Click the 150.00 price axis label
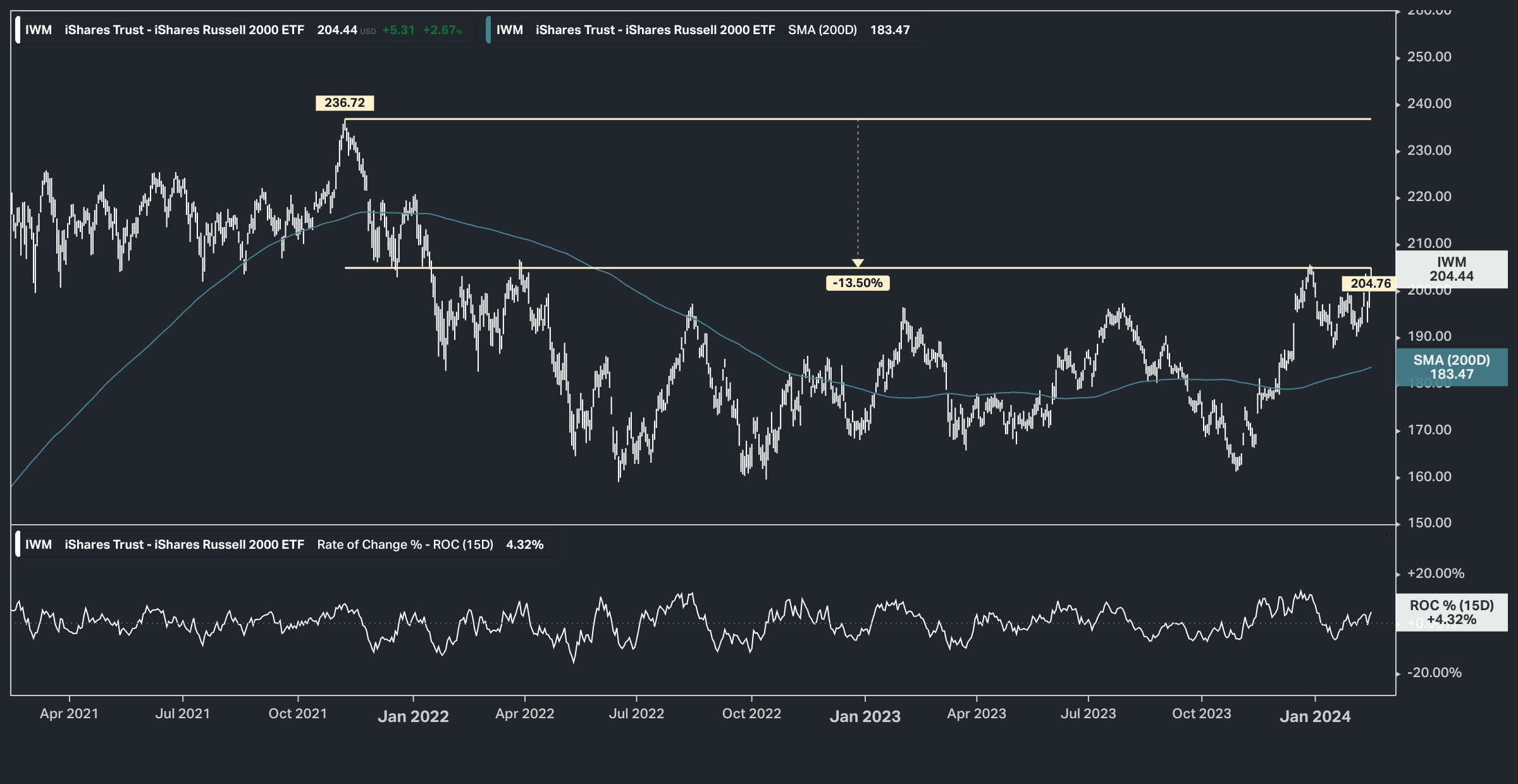The height and width of the screenshot is (784, 1518). pos(1429,523)
